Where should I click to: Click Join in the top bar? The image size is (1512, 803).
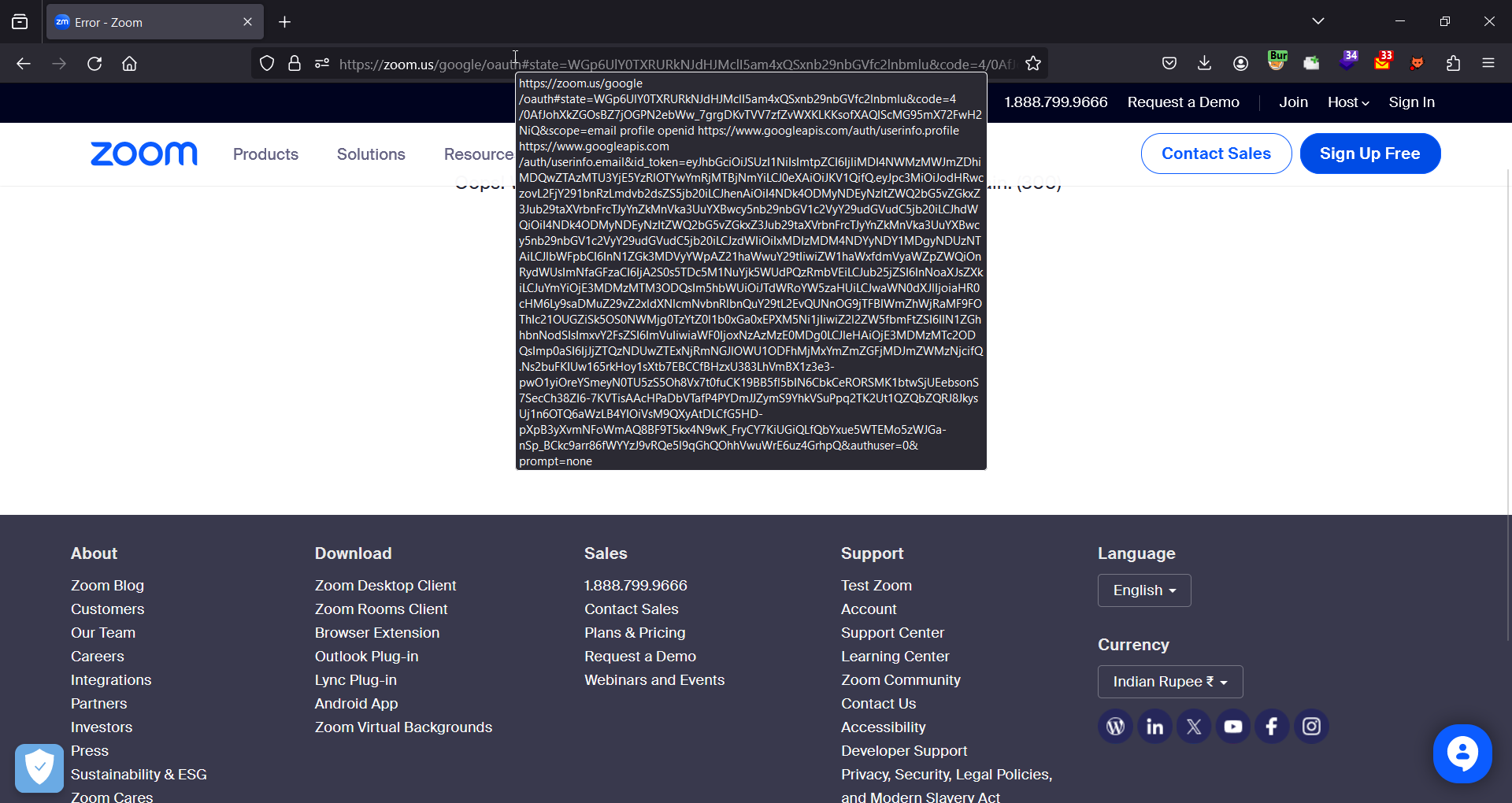tap(1293, 102)
